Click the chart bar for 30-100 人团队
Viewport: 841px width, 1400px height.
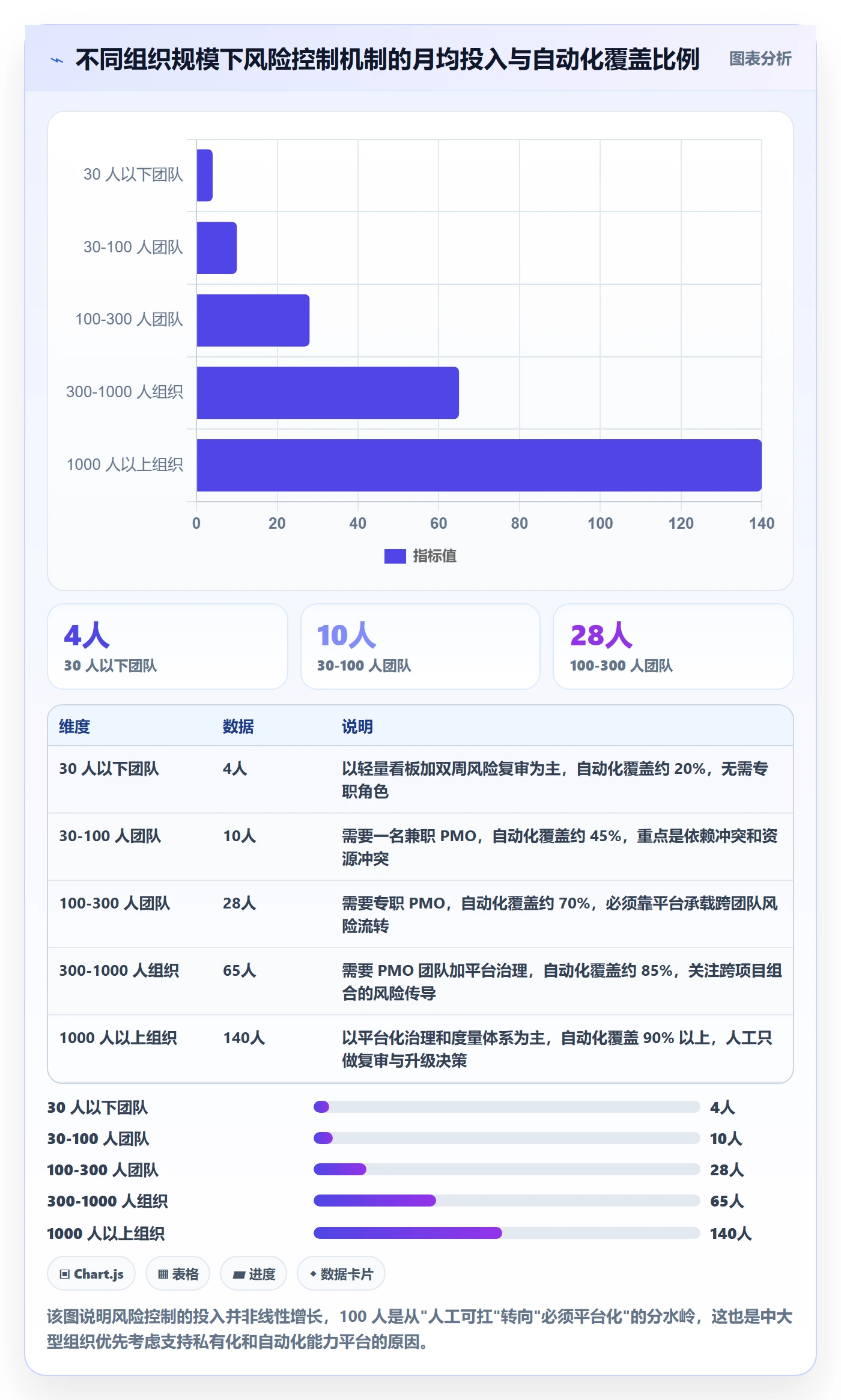(x=216, y=248)
